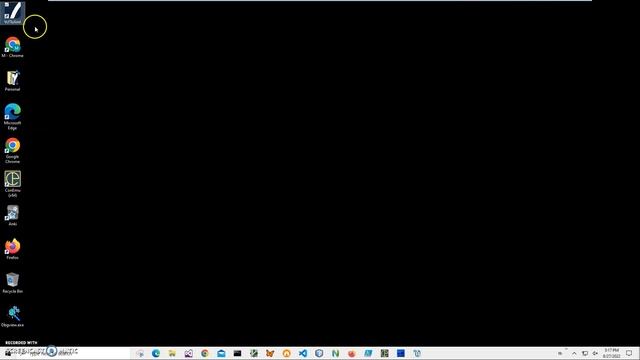The image size is (640, 360).
Task: Select the Google Chrome desktop shortcut
Action: click(x=12, y=151)
